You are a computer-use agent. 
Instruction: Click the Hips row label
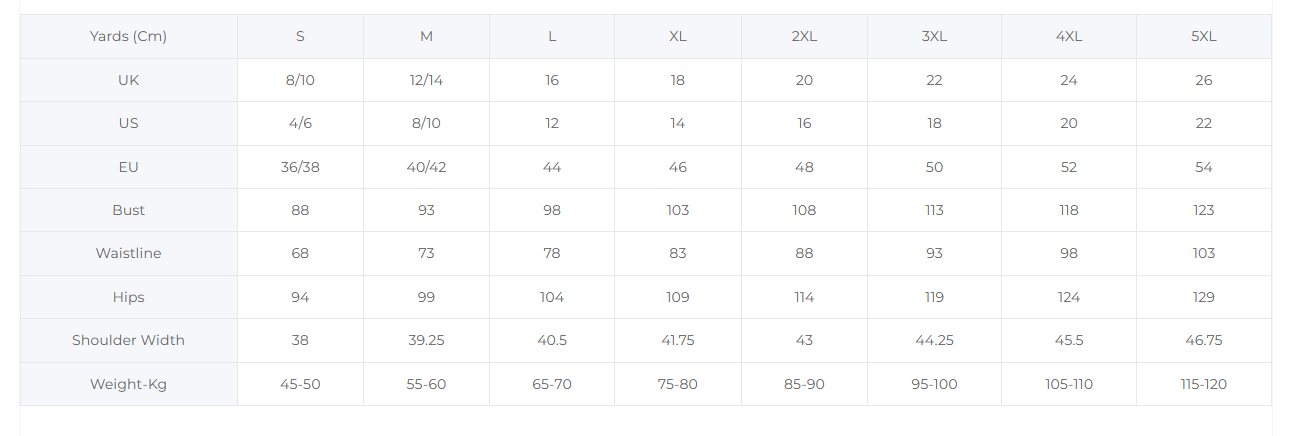tap(129, 297)
